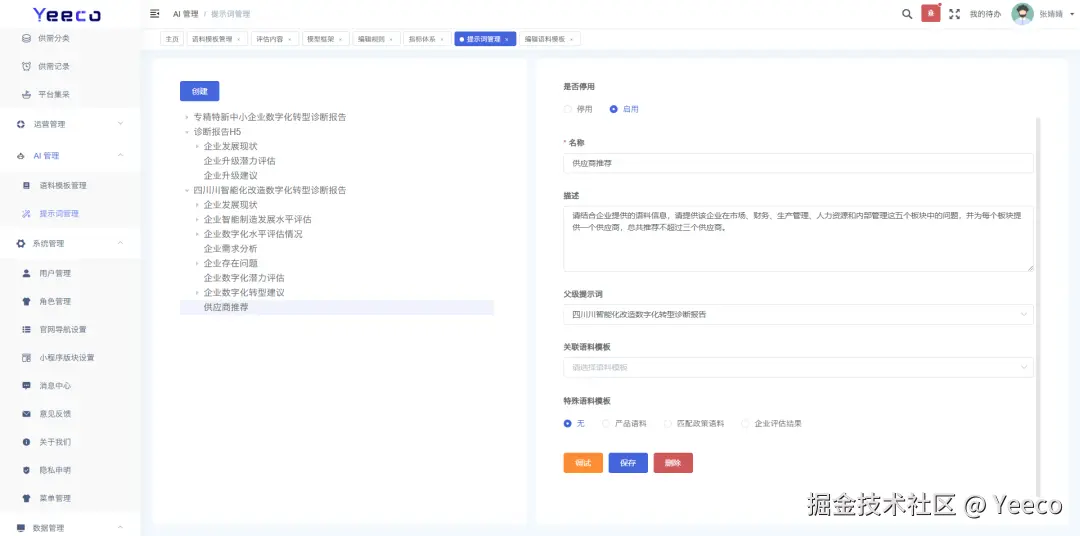Choose the 企业评估结果 radio option

point(745,424)
